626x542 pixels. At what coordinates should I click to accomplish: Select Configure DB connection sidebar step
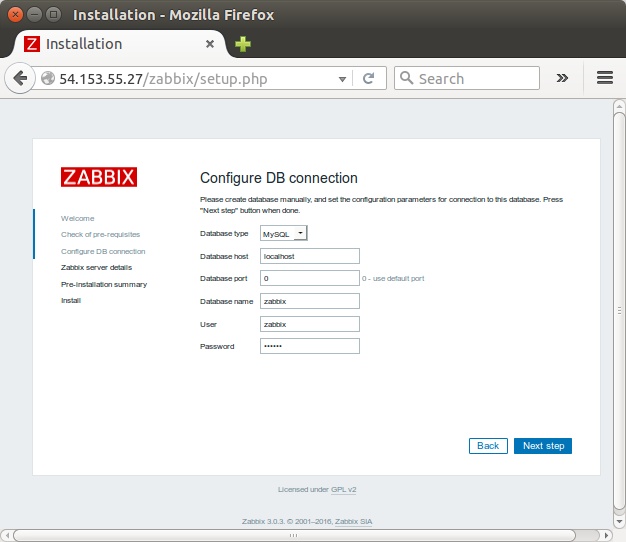(x=103, y=251)
